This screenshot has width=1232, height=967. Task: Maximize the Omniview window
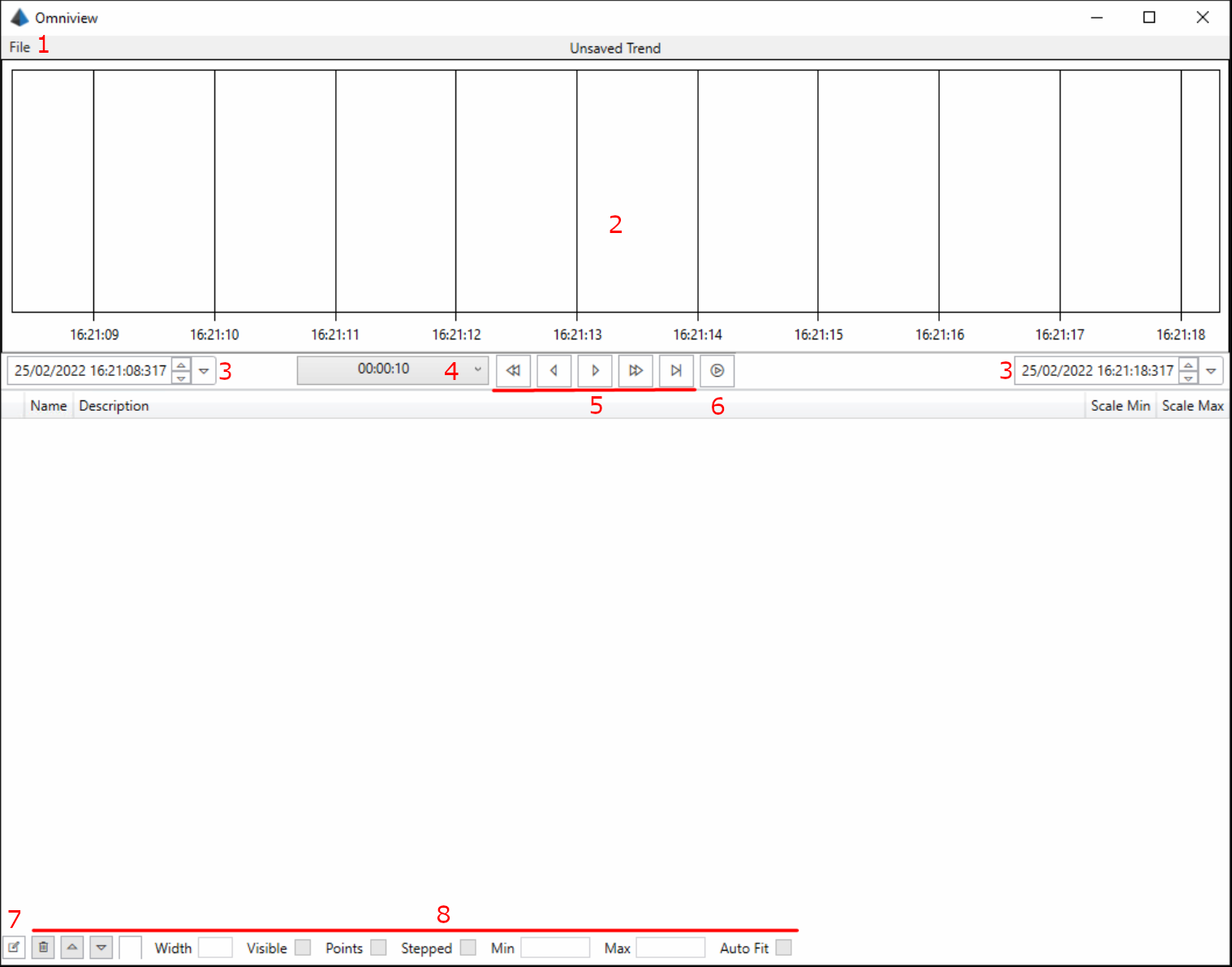tap(1149, 17)
